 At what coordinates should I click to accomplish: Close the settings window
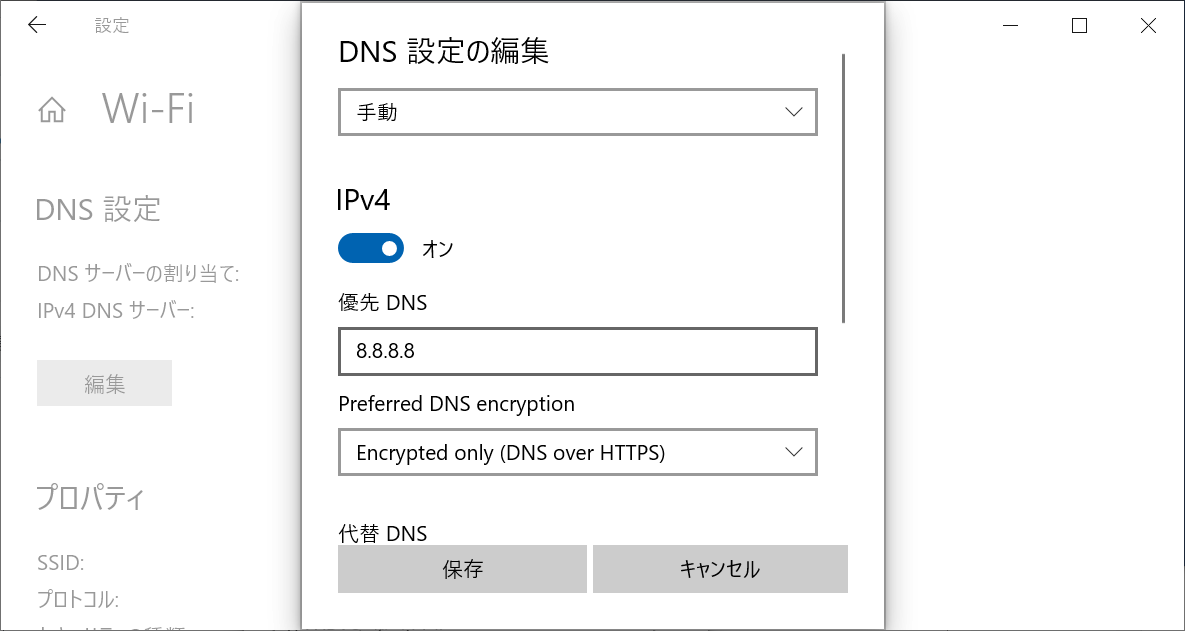click(1148, 26)
